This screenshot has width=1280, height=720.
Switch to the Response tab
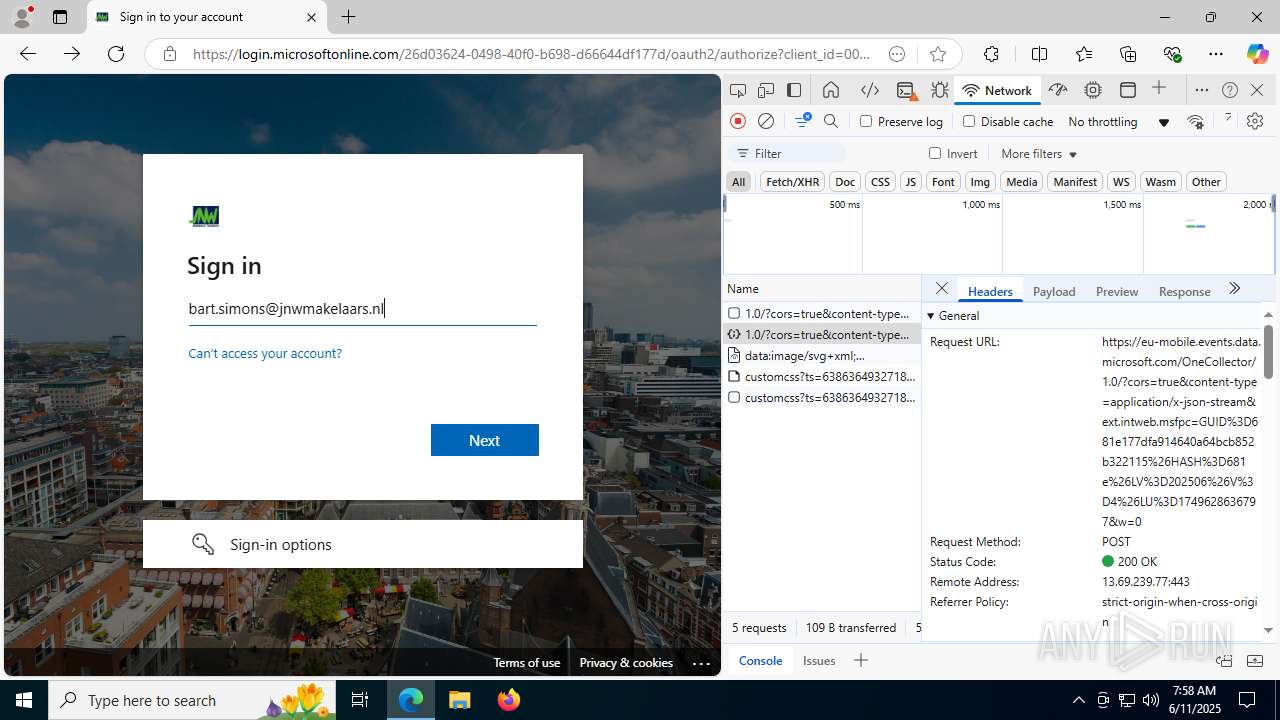[x=1184, y=291]
